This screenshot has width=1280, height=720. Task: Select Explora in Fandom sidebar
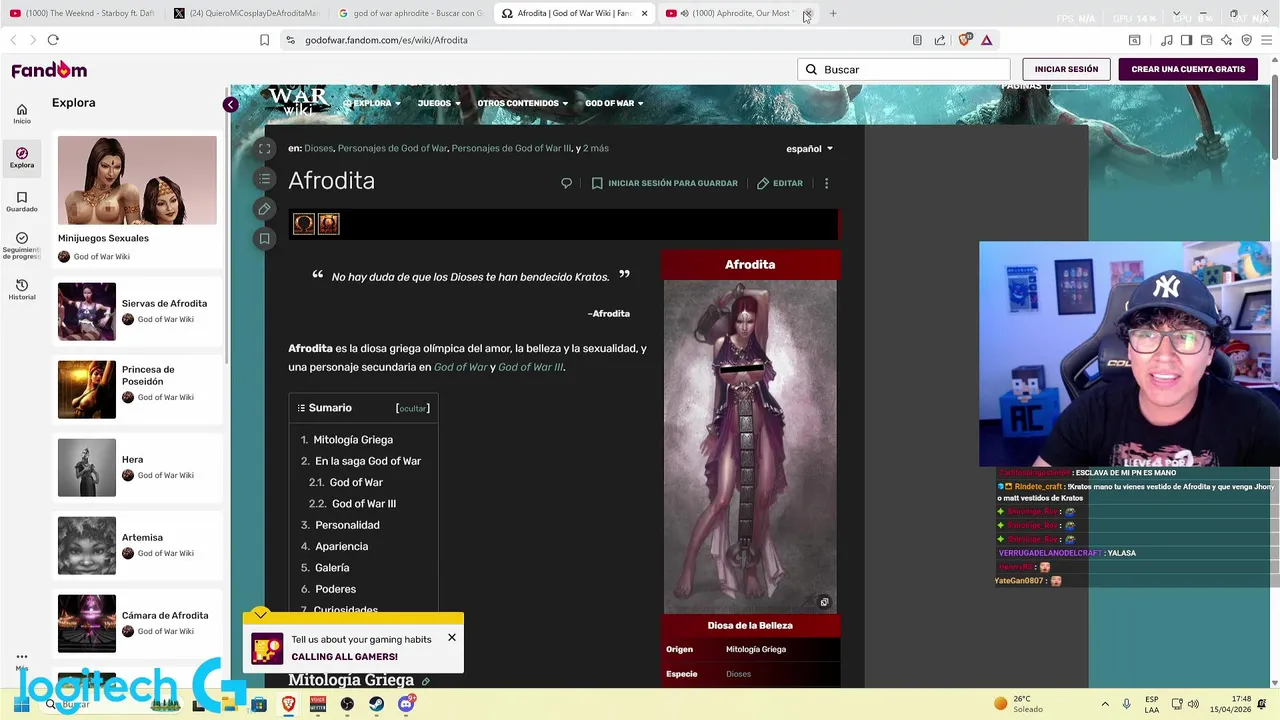click(22, 158)
